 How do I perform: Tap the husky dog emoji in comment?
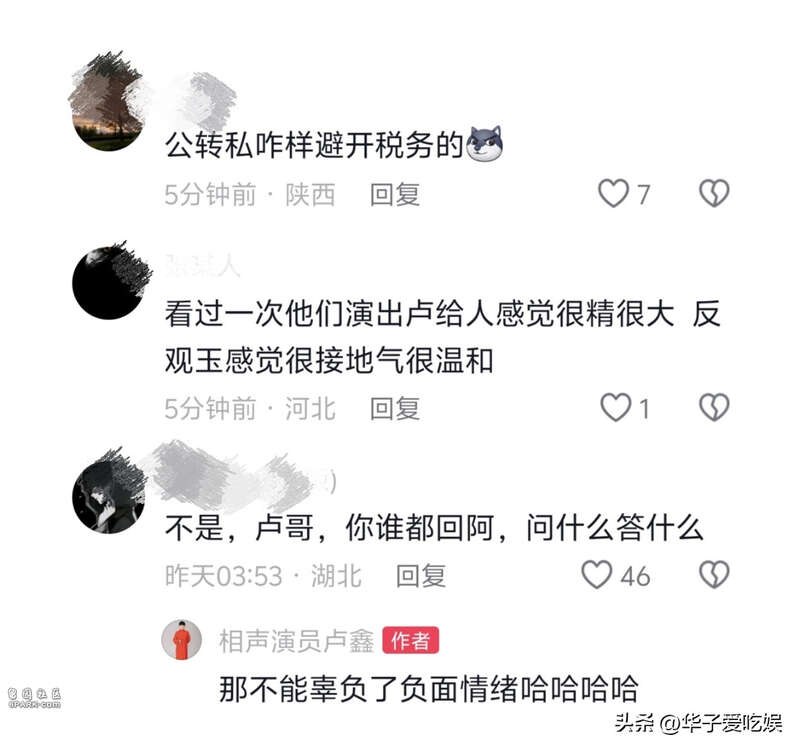coord(485,143)
